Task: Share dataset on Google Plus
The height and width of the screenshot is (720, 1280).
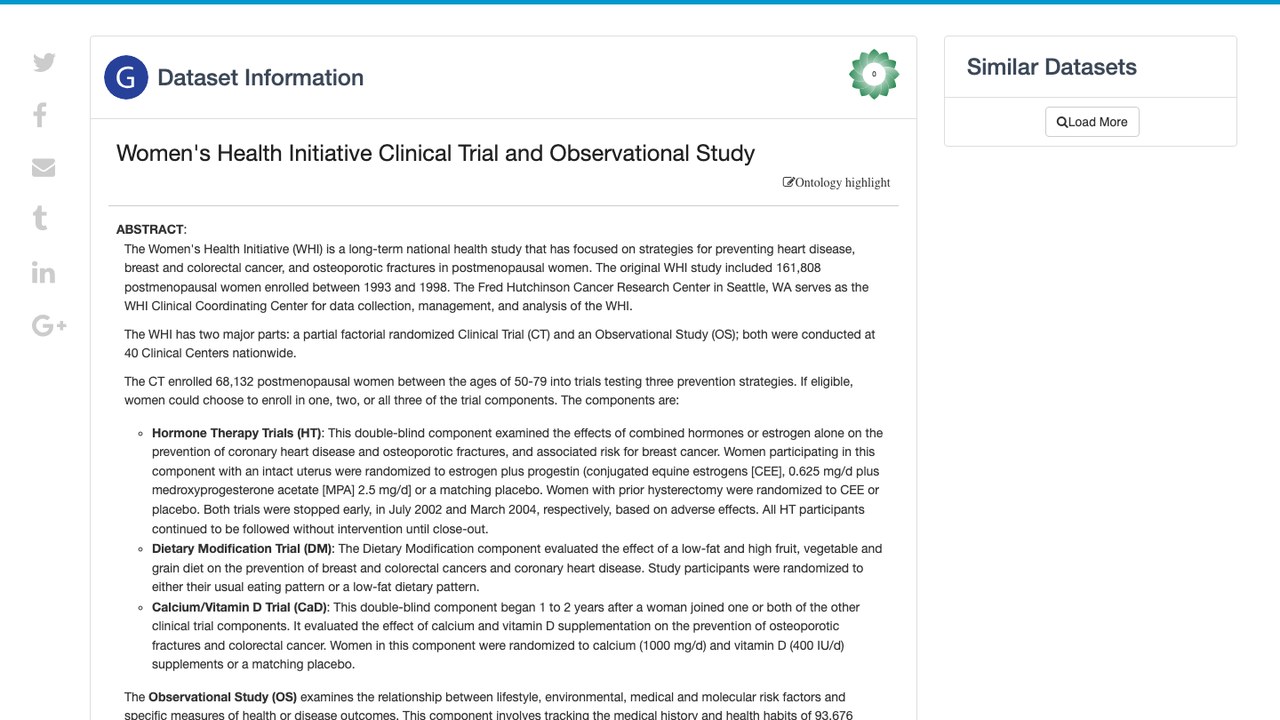Action: [49, 325]
